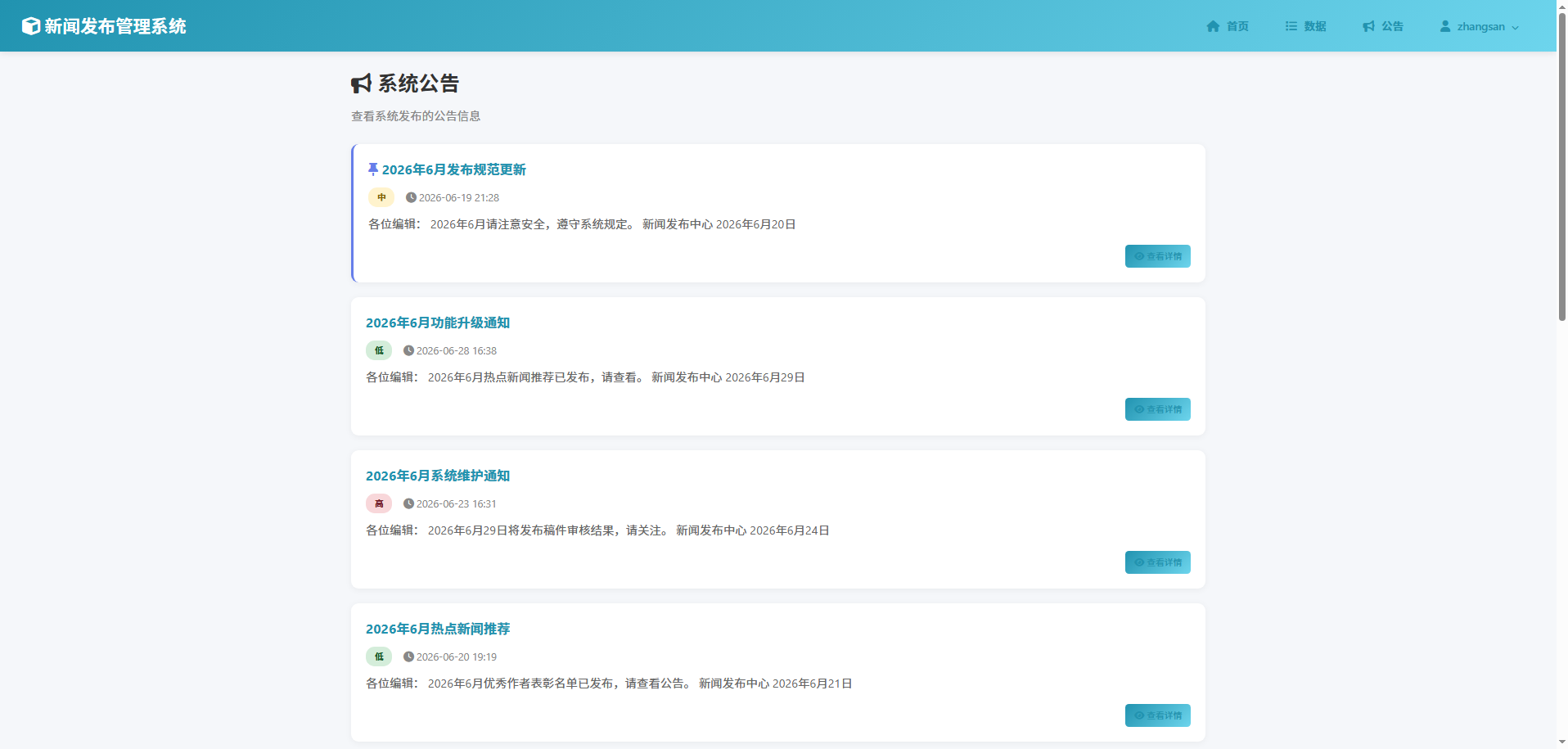Click the scrollbar down arrow

tap(1561, 742)
